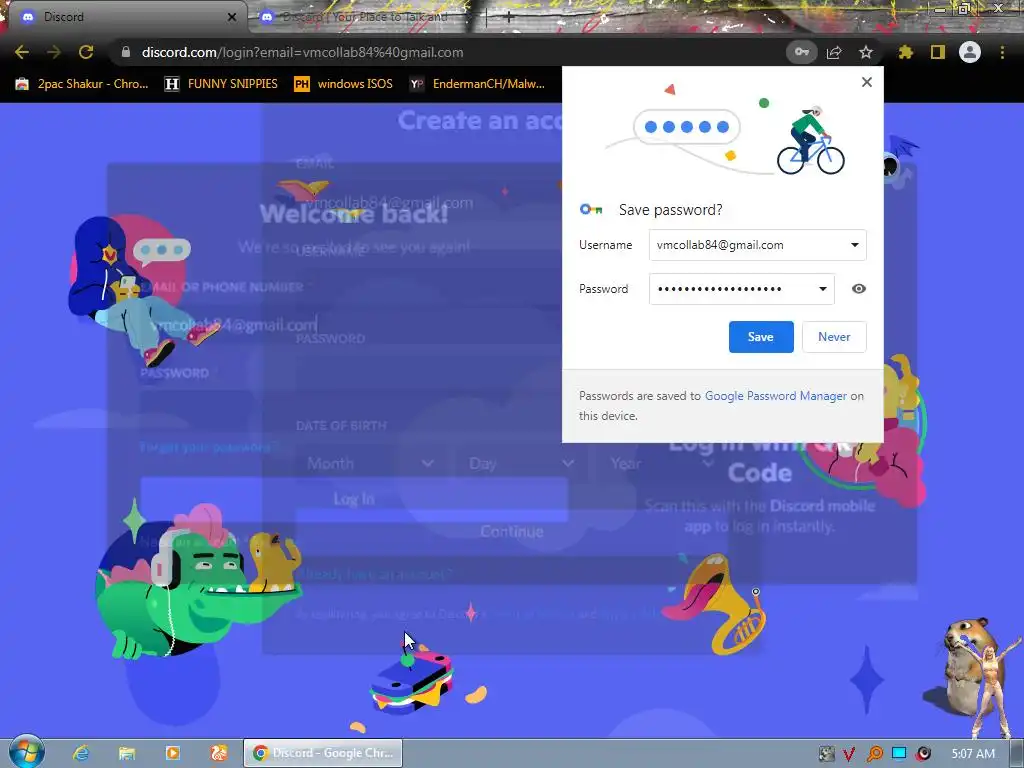Click the Discord email or phone number field
Viewport: 1024px width, 768px height.
354,325
